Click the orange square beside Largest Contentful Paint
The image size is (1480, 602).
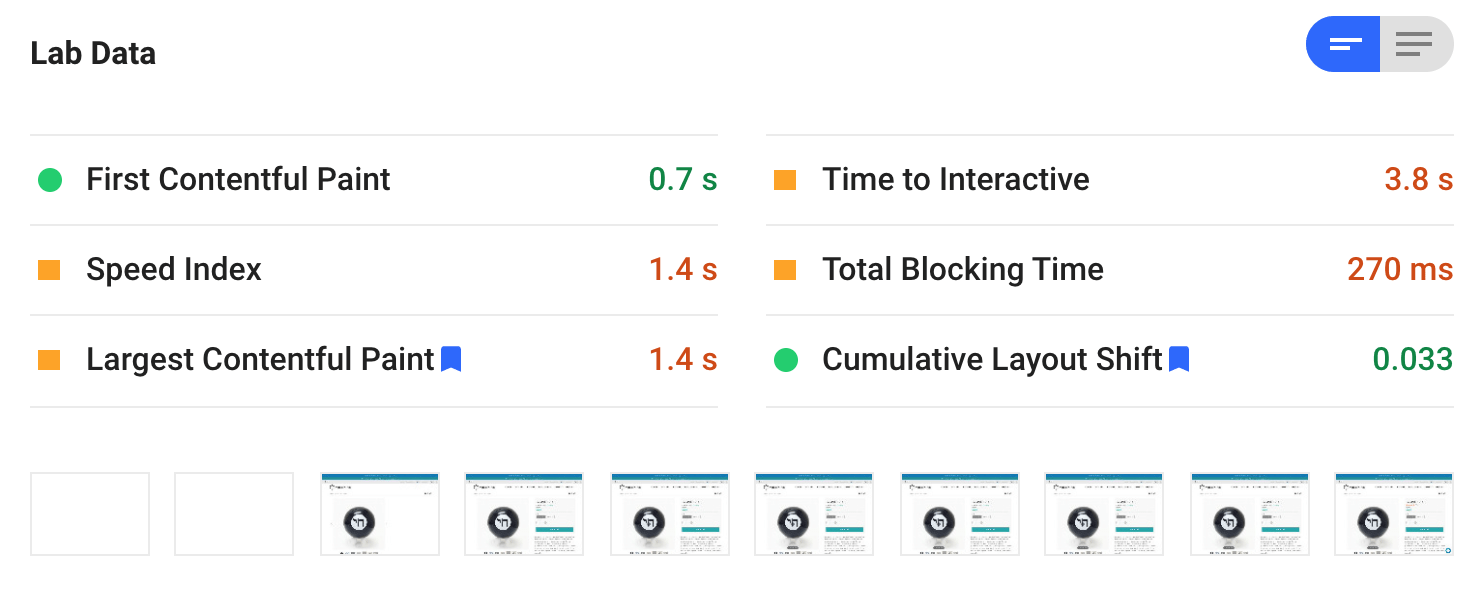coord(50,360)
